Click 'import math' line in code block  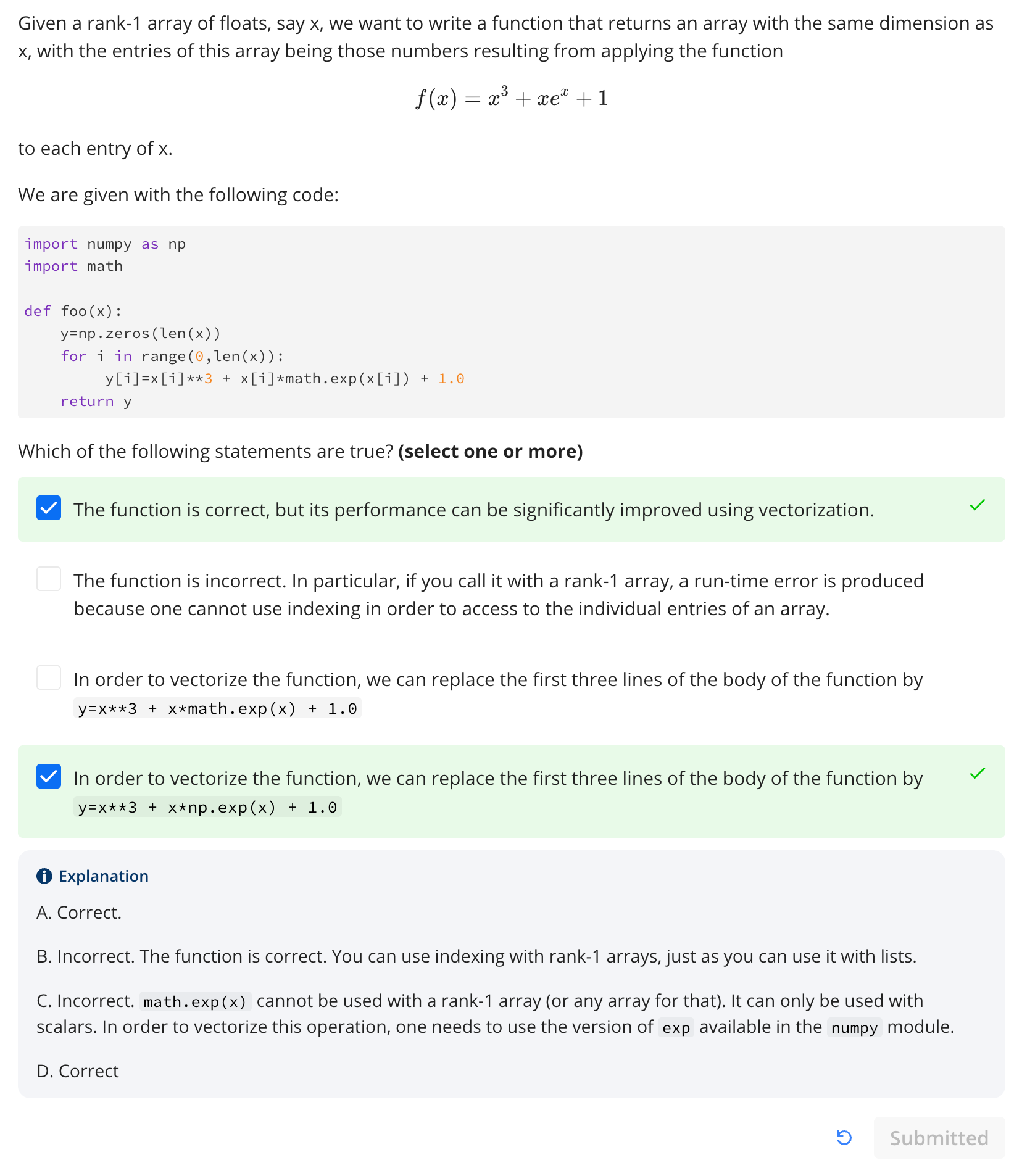tap(73, 266)
